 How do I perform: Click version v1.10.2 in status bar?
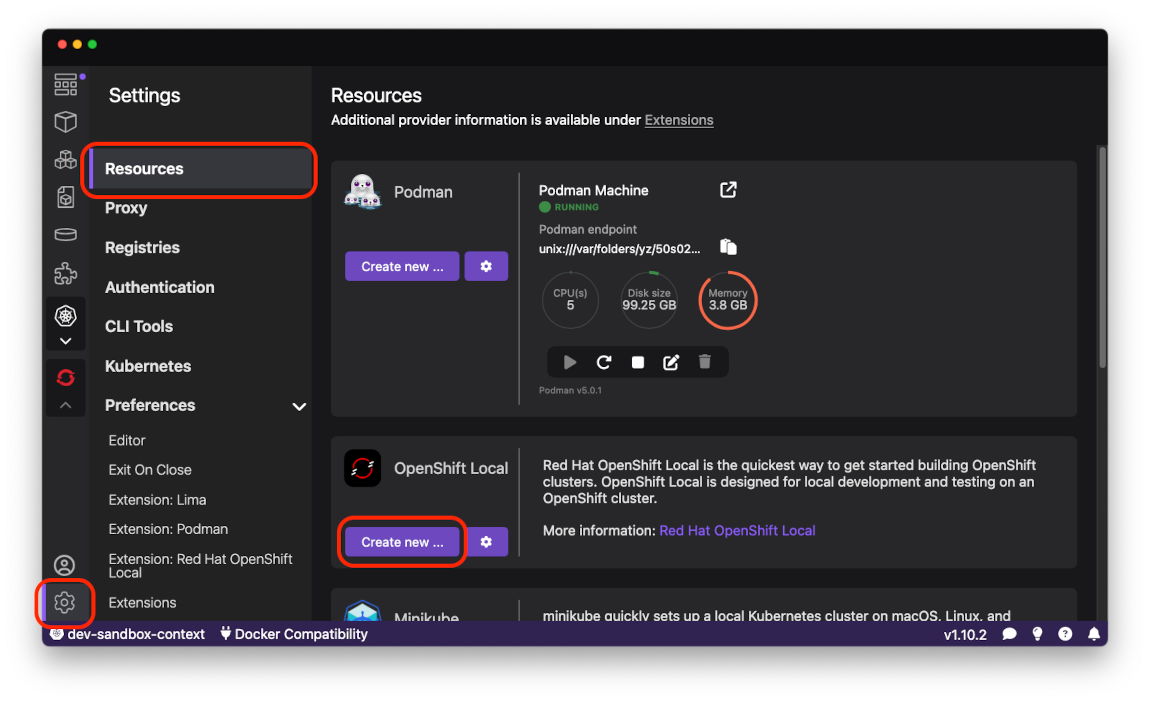pyautogui.click(x=964, y=635)
